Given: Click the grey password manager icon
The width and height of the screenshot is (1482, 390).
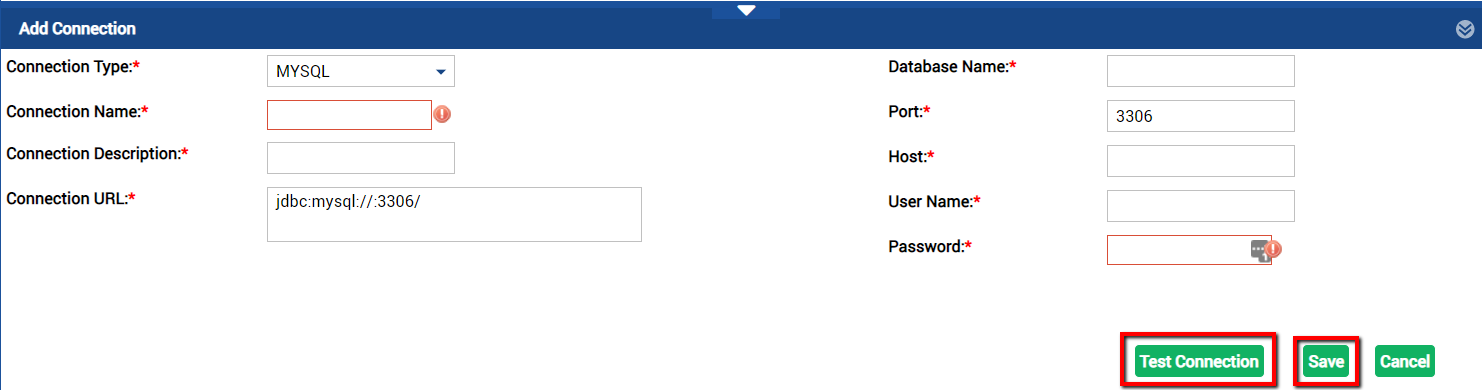Looking at the screenshot, I should click(x=1259, y=250).
